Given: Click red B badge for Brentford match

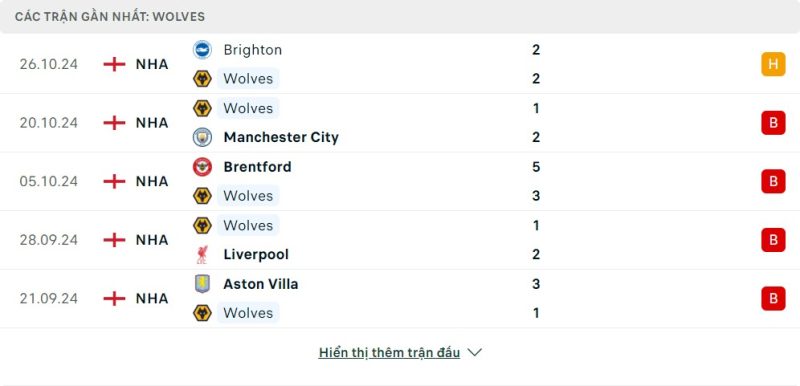Looking at the screenshot, I should (773, 182).
